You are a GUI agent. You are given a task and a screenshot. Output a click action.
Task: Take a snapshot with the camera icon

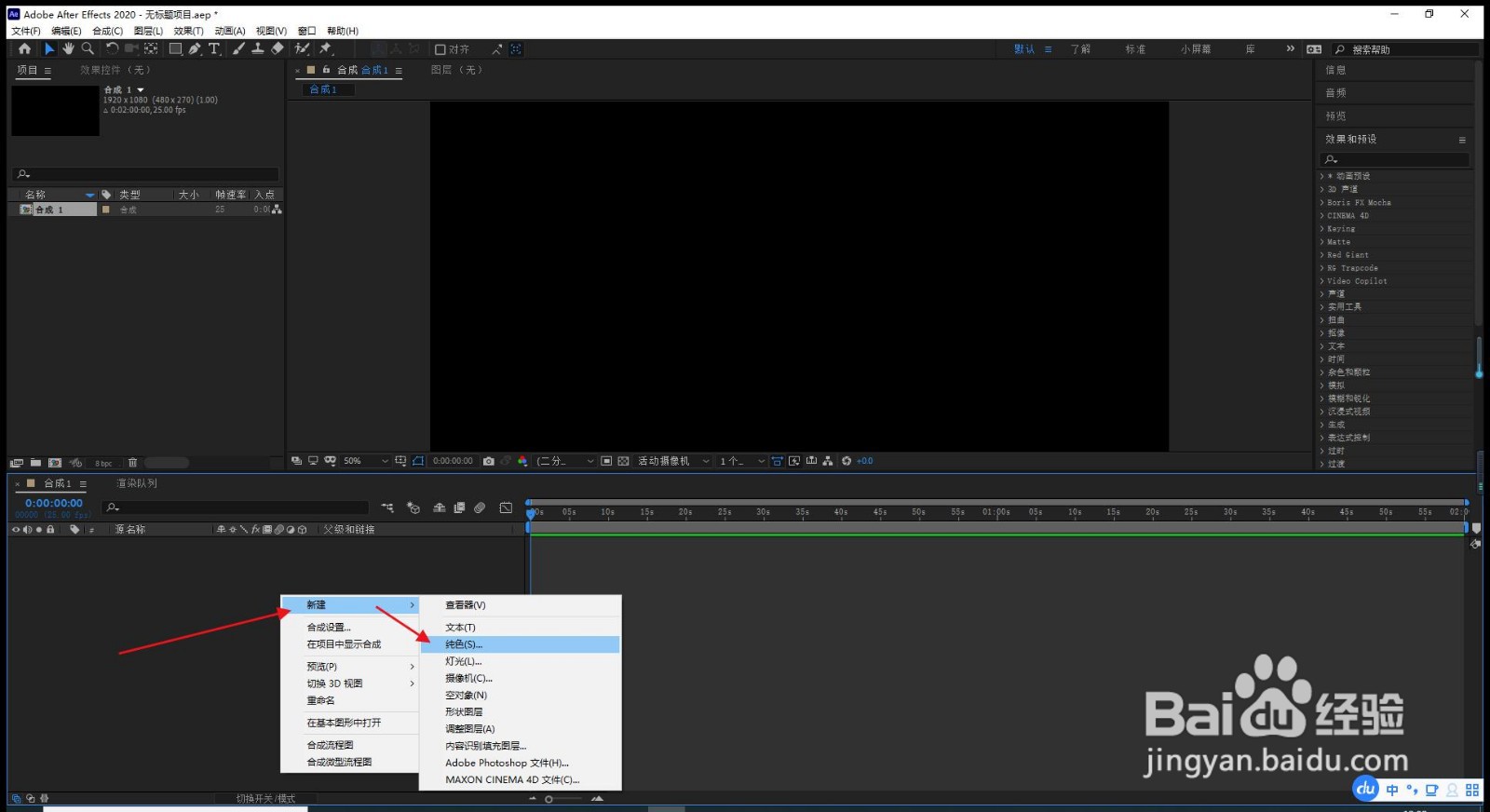[489, 461]
